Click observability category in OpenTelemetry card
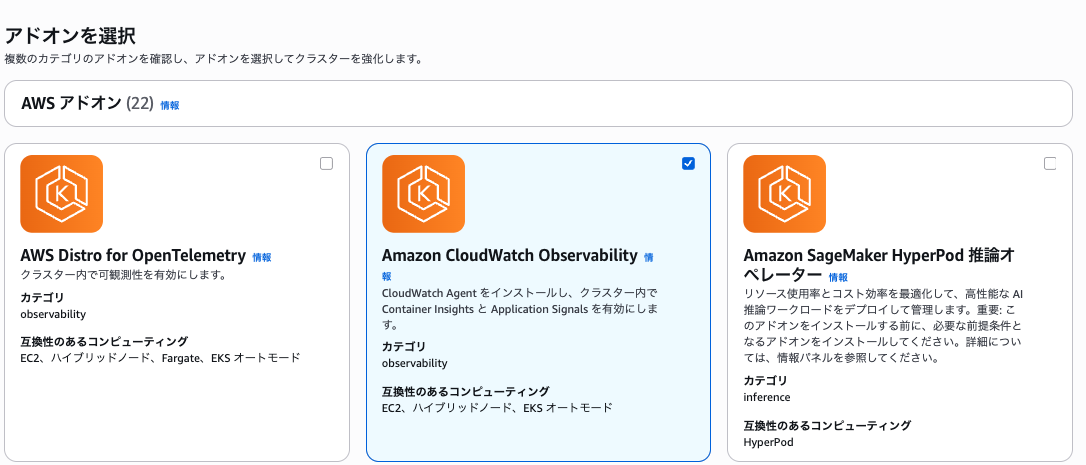 (x=53, y=314)
